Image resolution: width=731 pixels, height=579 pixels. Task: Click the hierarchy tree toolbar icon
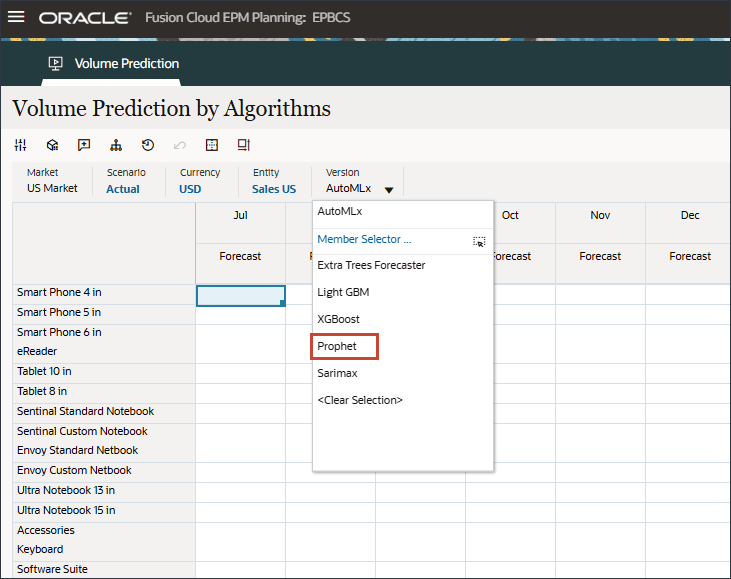(x=116, y=145)
